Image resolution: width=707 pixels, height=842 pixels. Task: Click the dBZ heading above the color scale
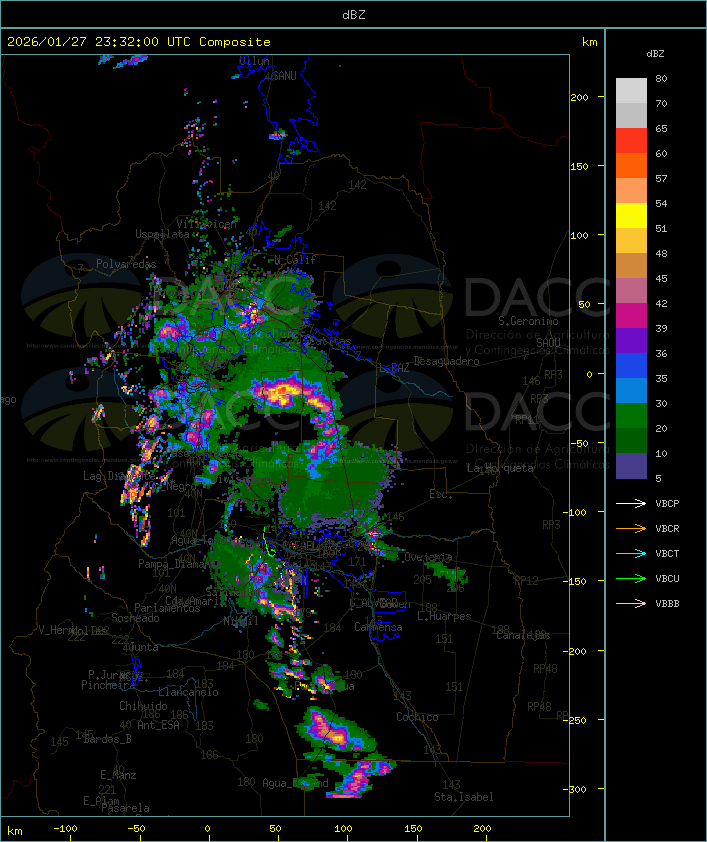(655, 54)
